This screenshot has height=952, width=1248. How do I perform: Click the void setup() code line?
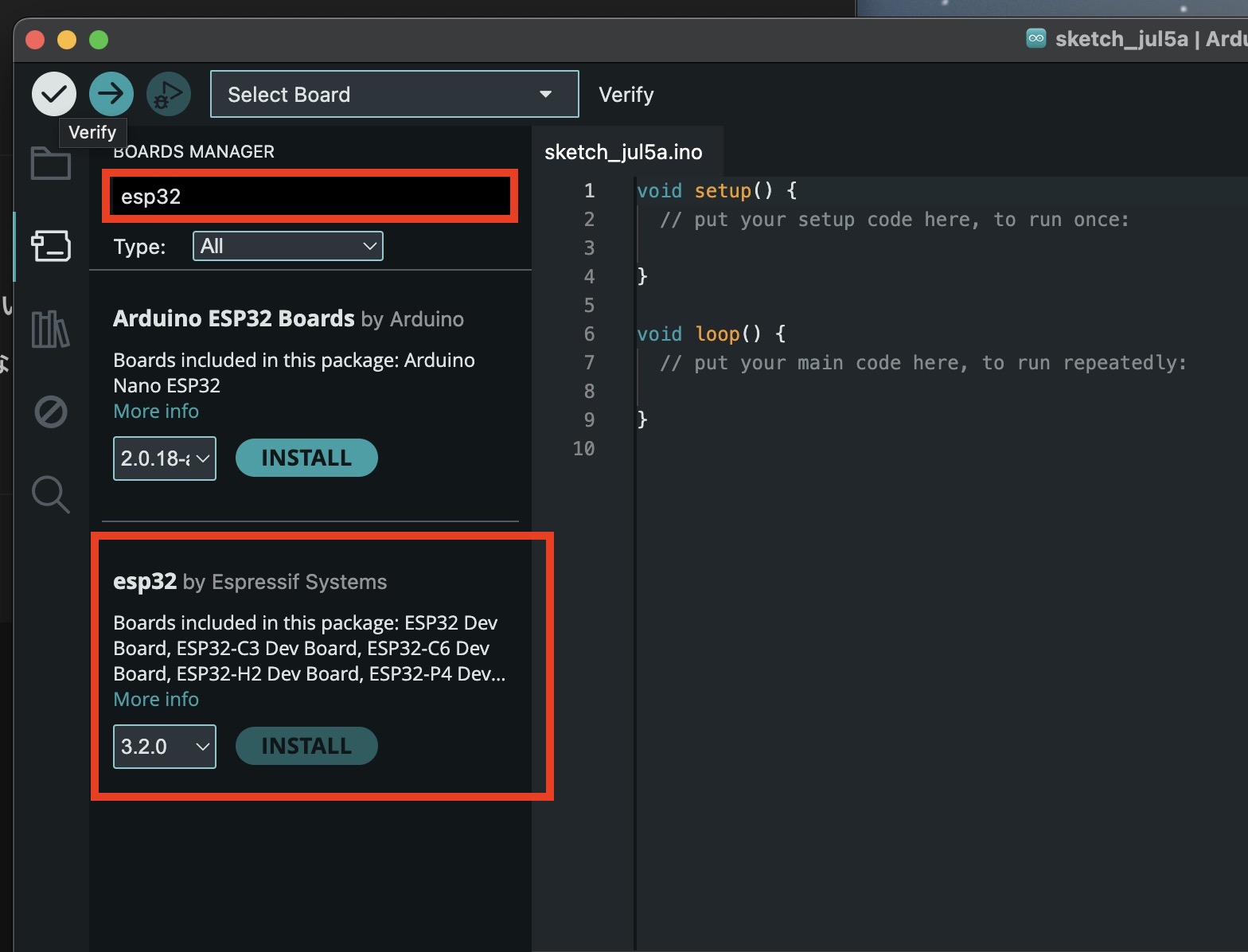pos(716,191)
